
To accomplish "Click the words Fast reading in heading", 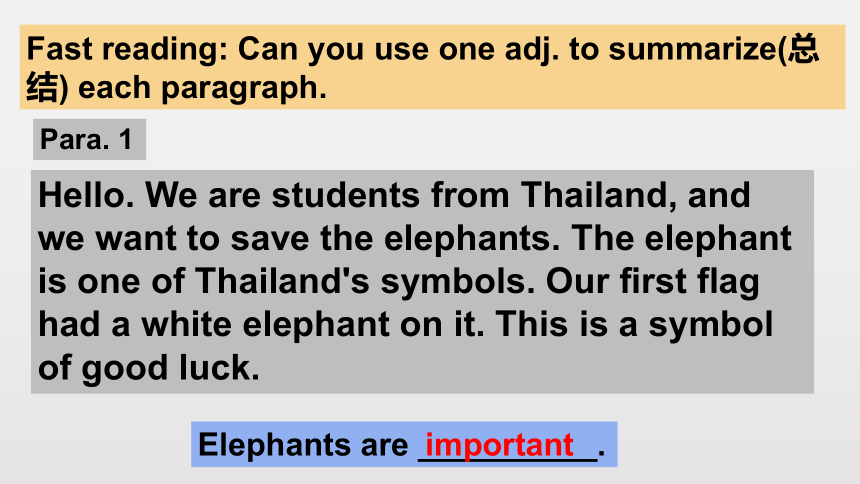I will pyautogui.click(x=127, y=49).
